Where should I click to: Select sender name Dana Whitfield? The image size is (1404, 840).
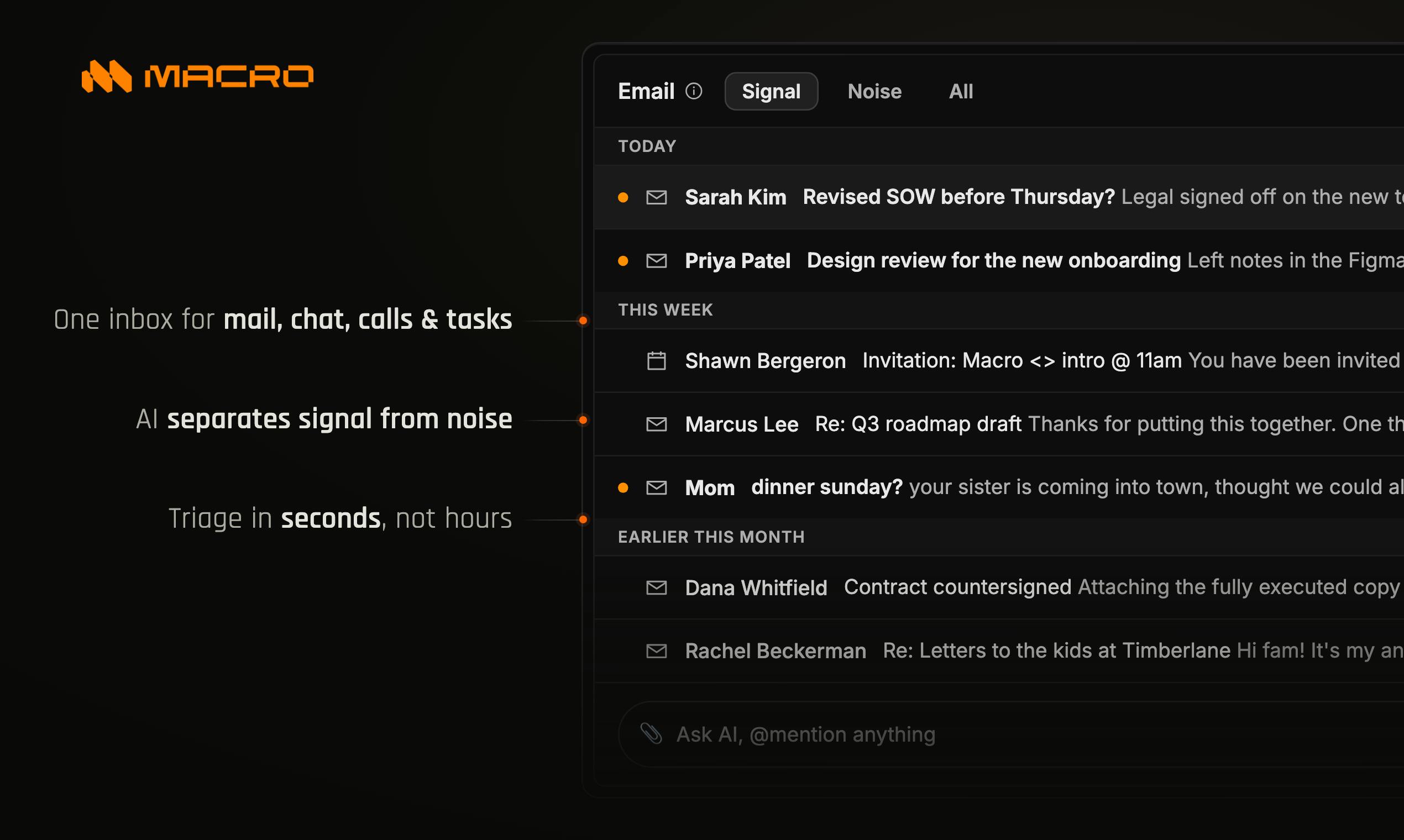[756, 587]
